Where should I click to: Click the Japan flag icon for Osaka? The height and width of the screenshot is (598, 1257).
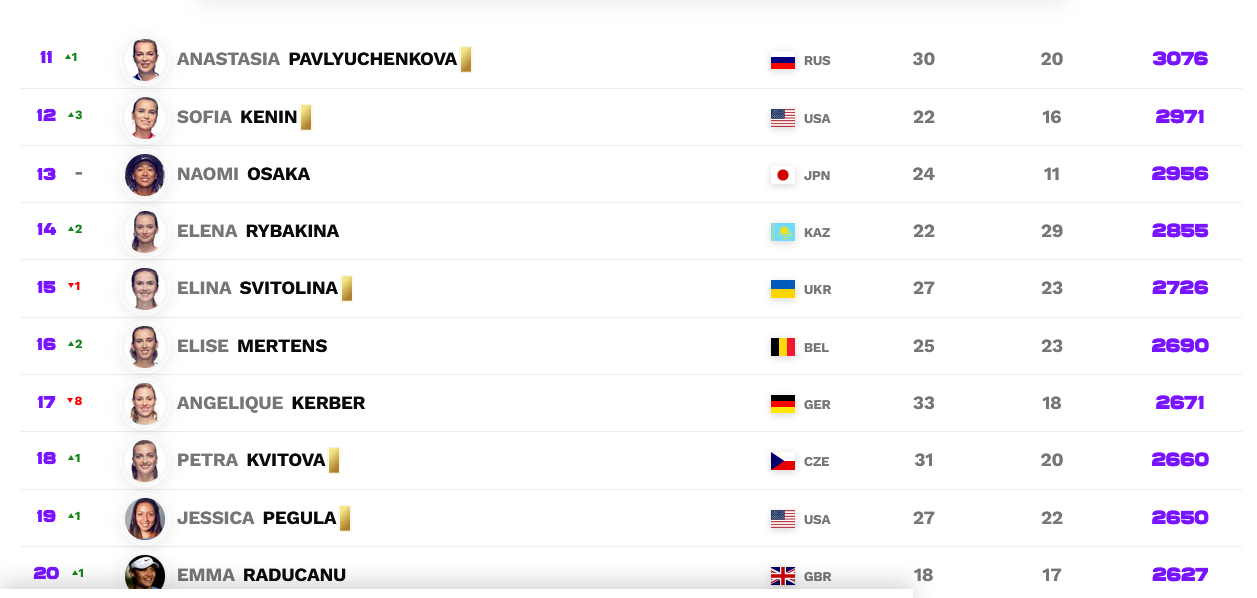(x=783, y=175)
